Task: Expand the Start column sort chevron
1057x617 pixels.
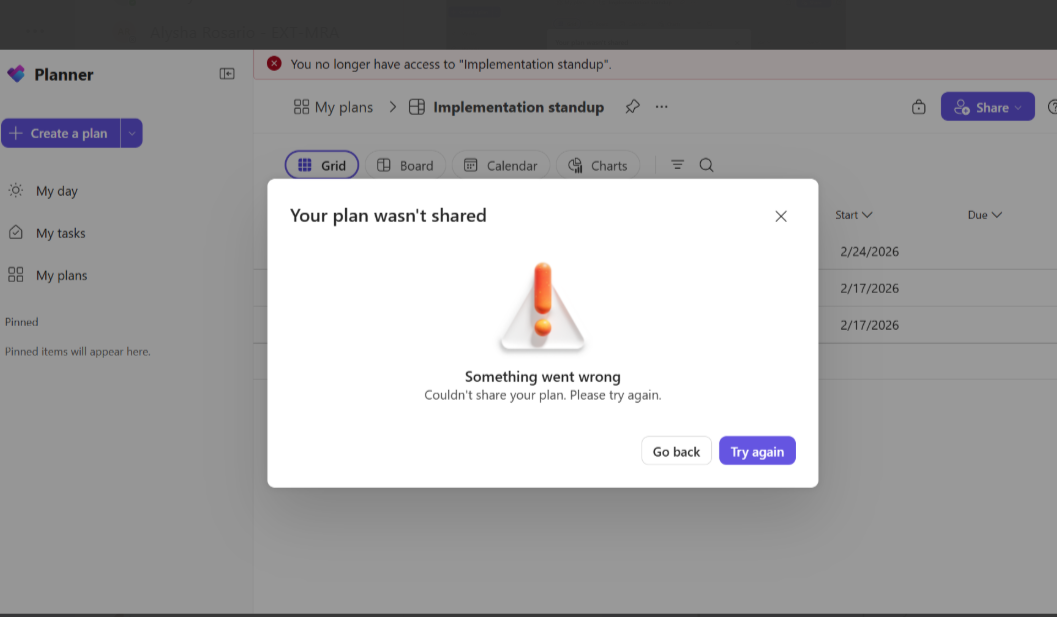Action: [x=867, y=214]
